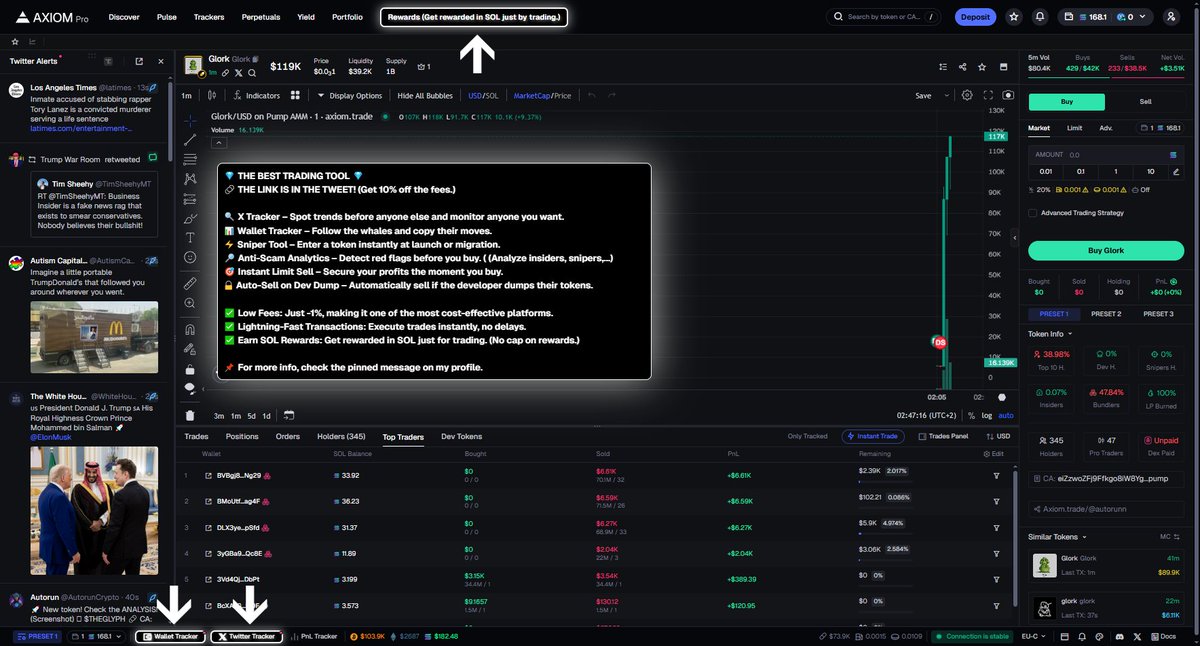Enable Advanced Trading Strategy checkbox

[x=1033, y=212]
